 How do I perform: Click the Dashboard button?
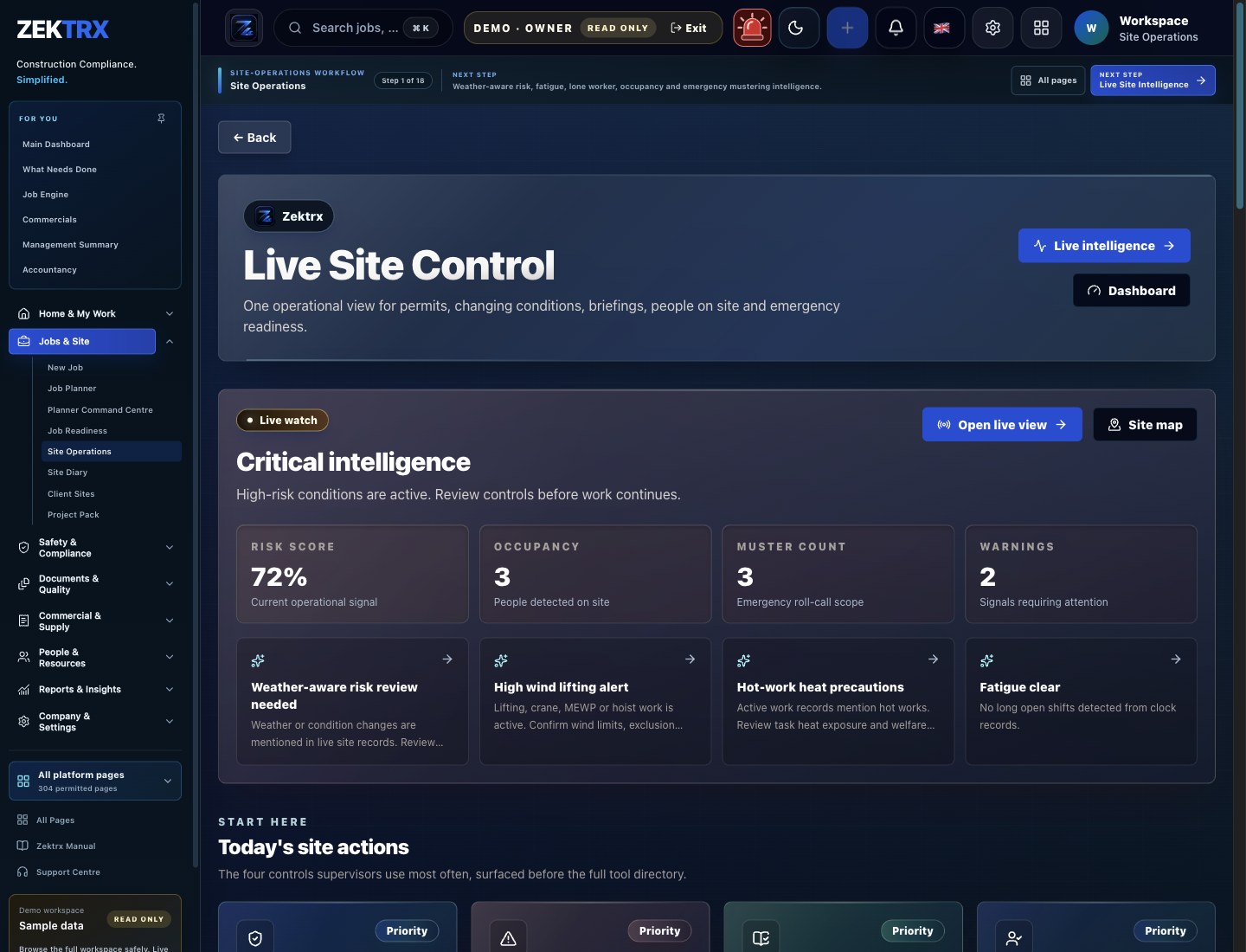click(1131, 291)
